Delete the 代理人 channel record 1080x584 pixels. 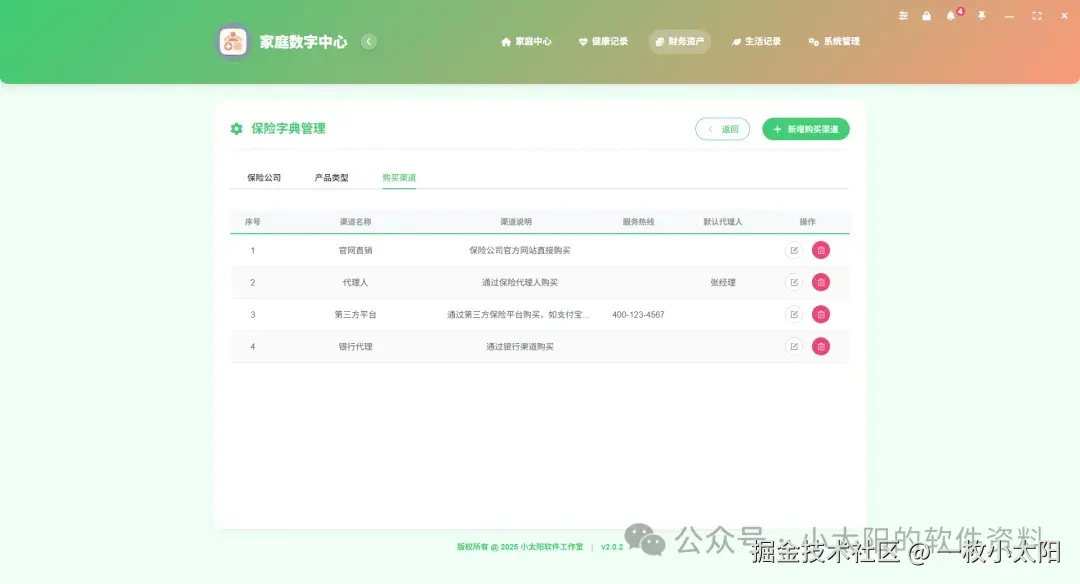[820, 282]
